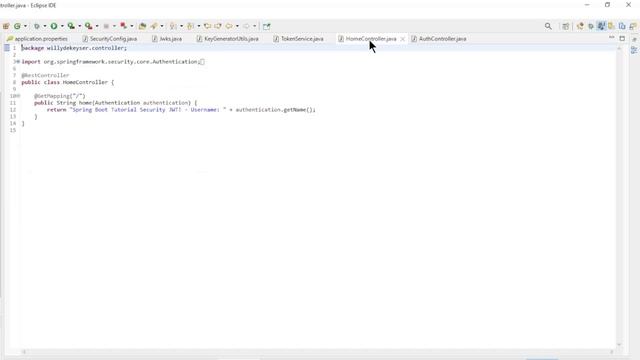Click the Last Edit Location arrow icon
This screenshot has height=360, width=640.
tap(207, 26)
